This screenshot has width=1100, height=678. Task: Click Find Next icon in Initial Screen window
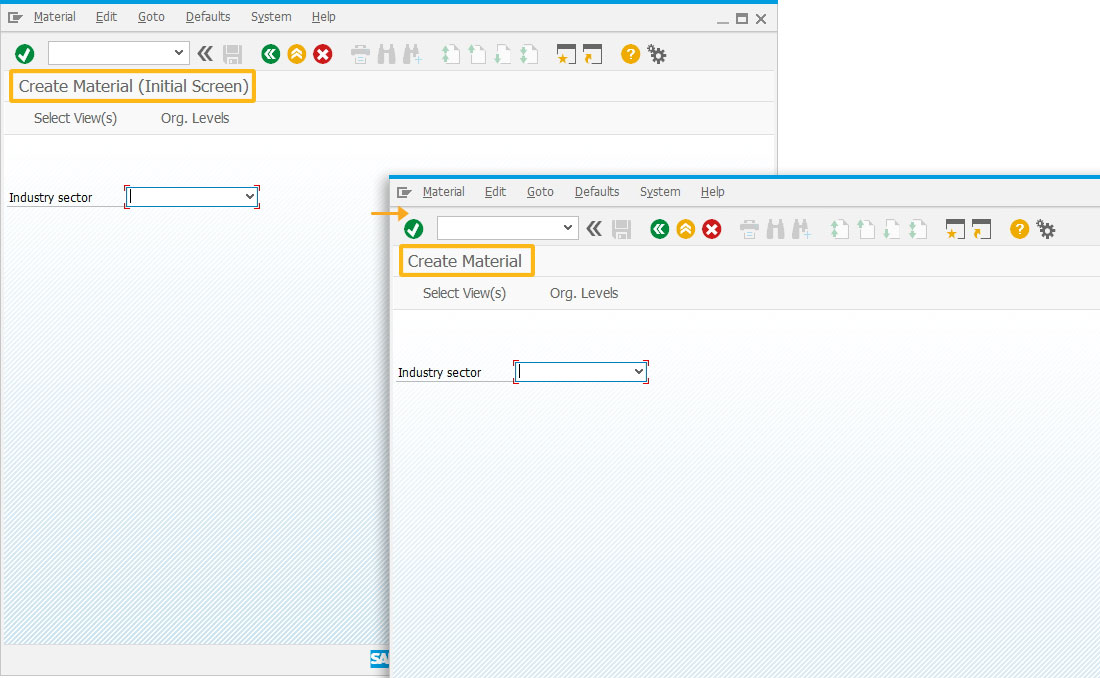click(x=412, y=54)
